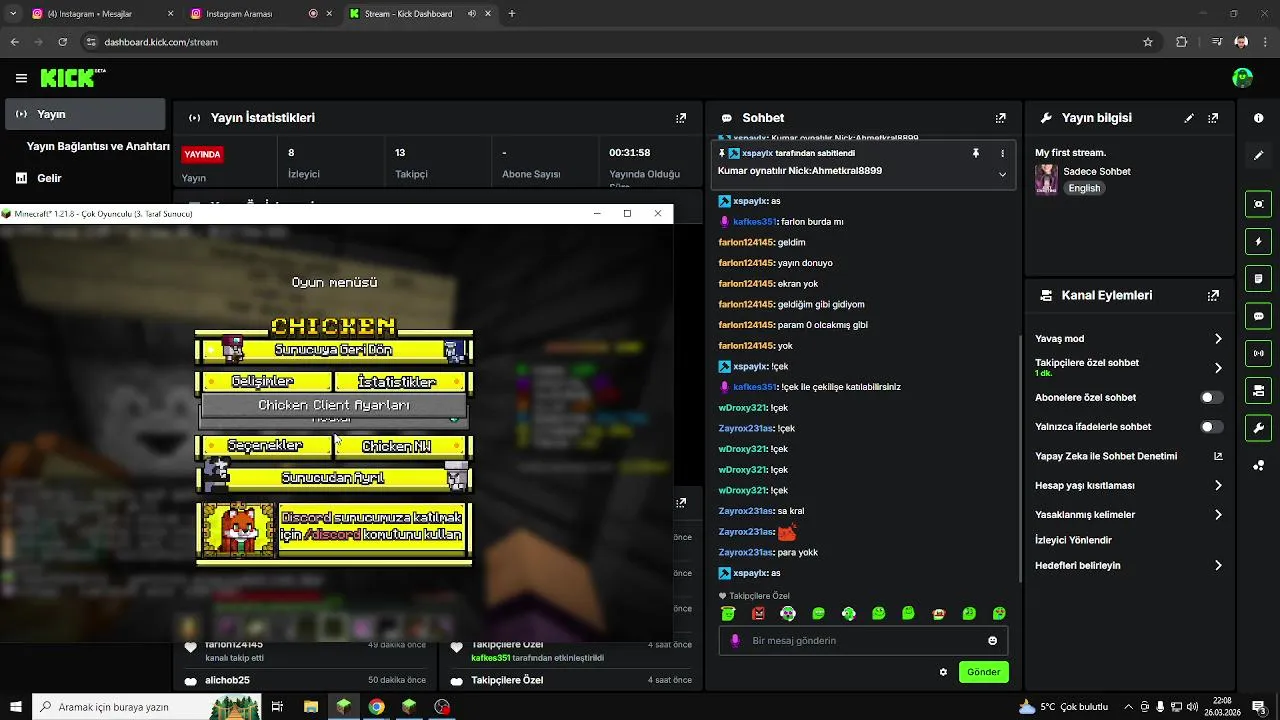Click the address bar URL

point(161,42)
